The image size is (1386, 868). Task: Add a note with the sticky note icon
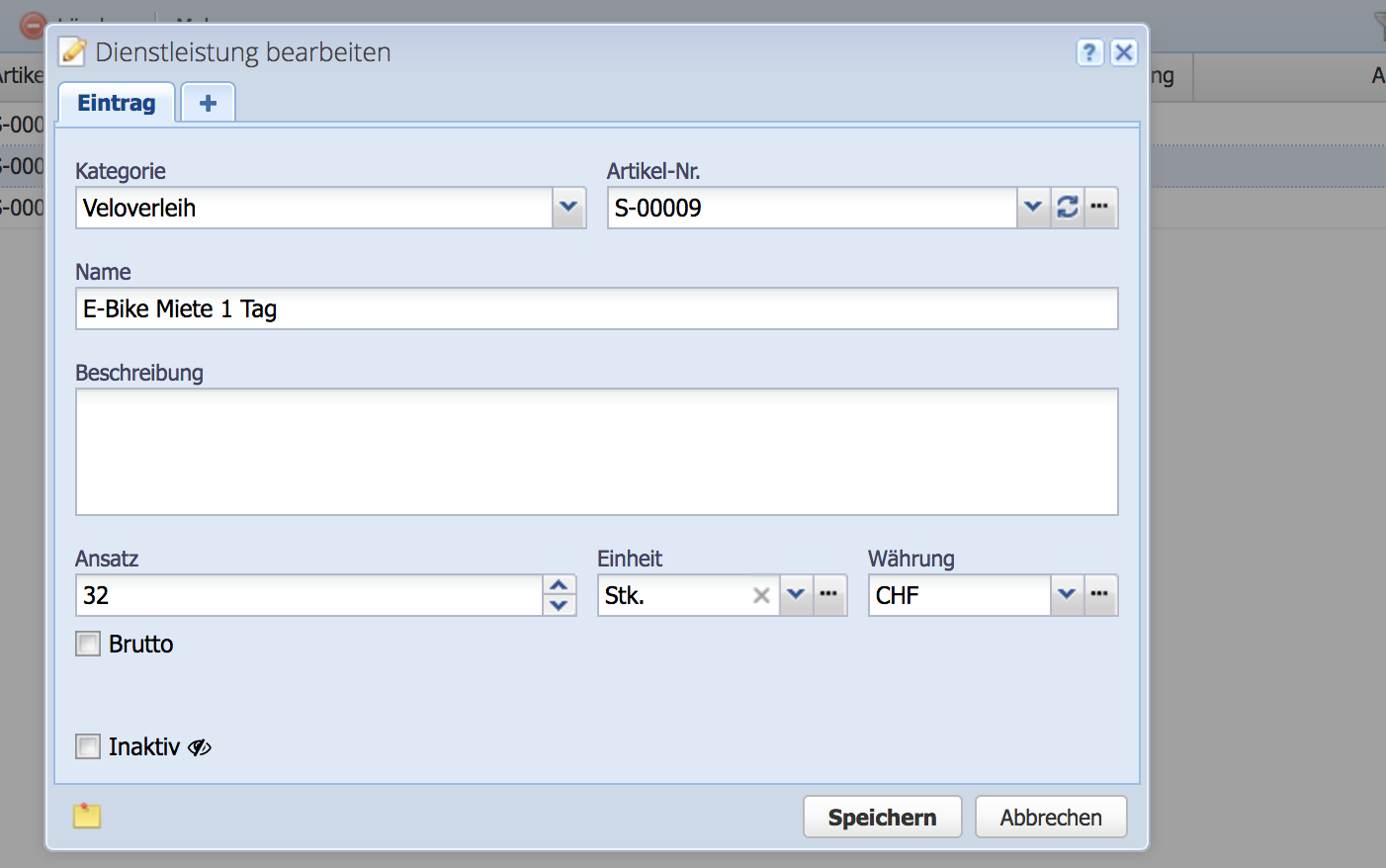point(86,816)
